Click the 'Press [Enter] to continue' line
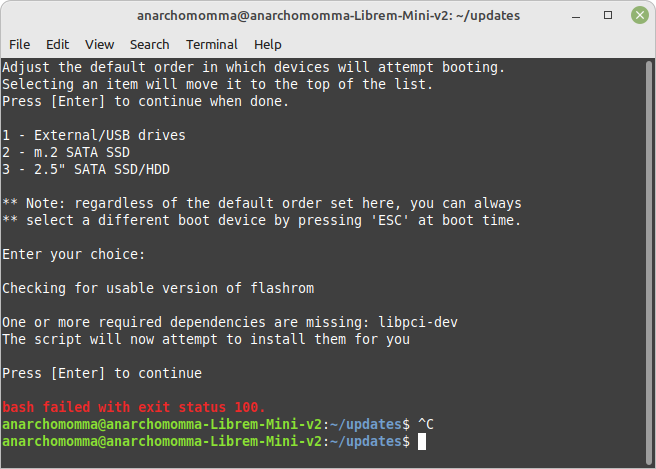Viewport: 656px width, 469px height. coord(102,373)
